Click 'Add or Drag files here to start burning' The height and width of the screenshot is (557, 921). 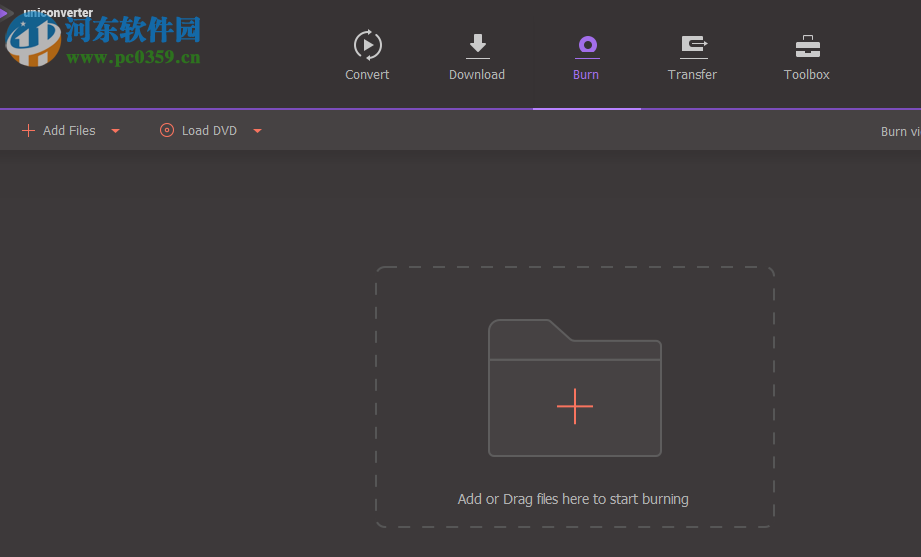(573, 499)
